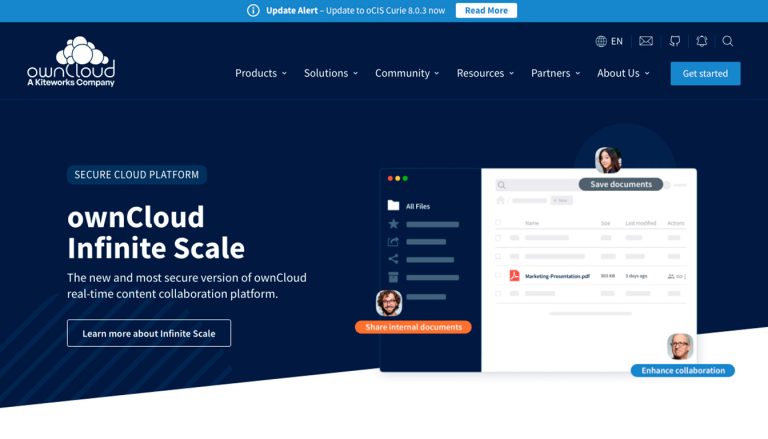
Task: Click the Enhance collaboration label
Action: click(683, 370)
